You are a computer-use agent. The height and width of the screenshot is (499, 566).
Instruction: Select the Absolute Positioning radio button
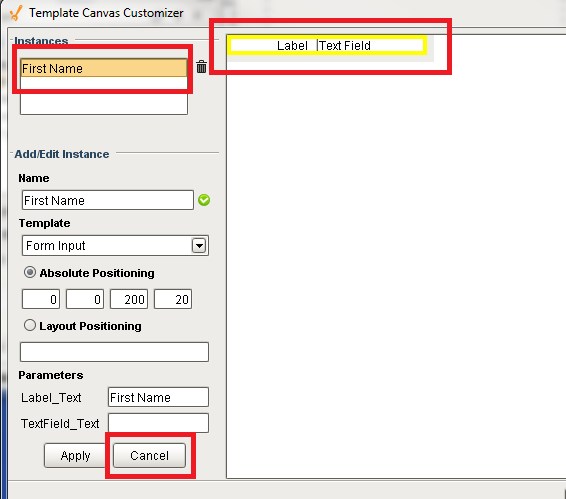(30, 272)
